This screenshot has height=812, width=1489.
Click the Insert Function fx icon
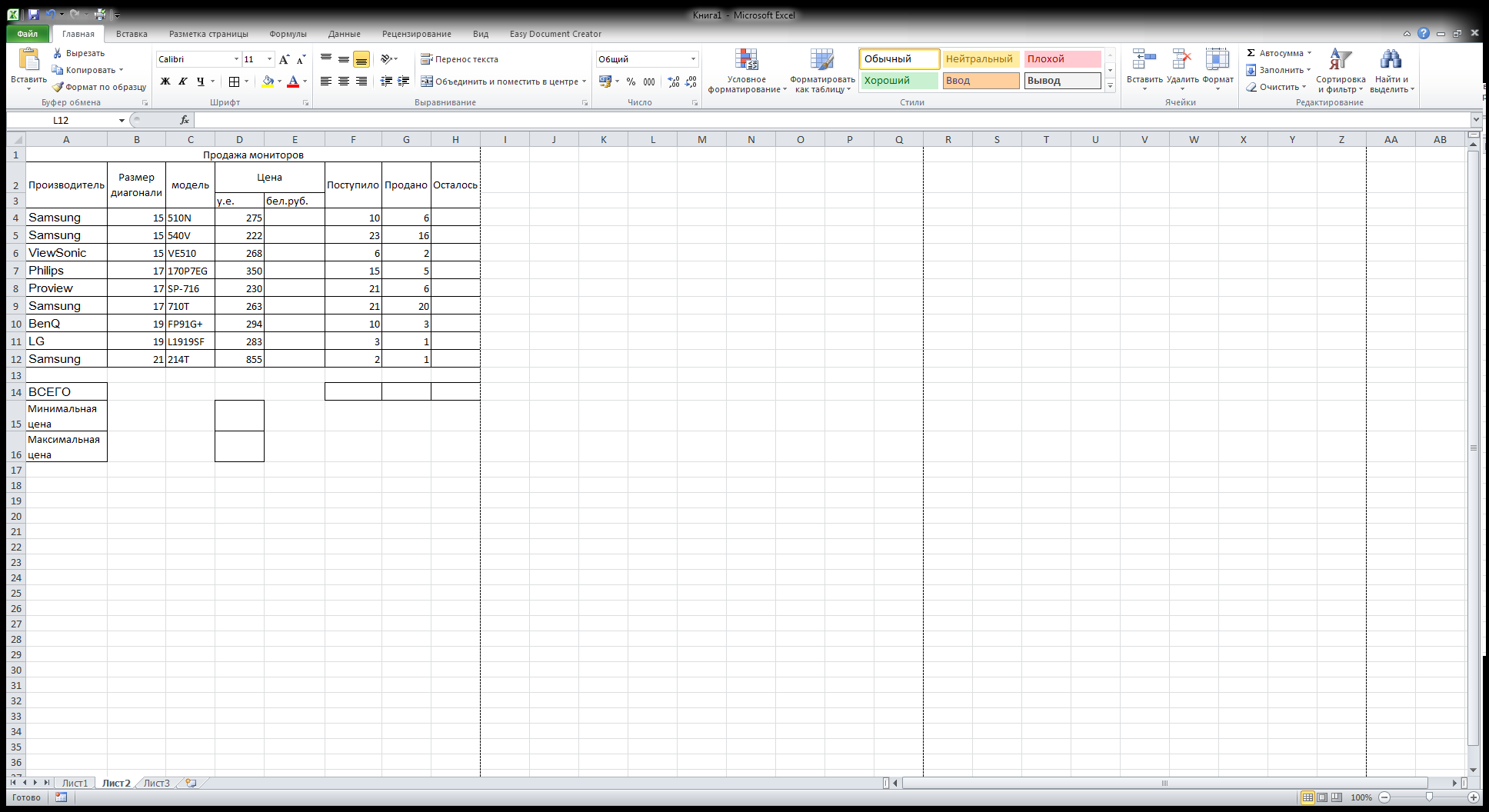[185, 120]
